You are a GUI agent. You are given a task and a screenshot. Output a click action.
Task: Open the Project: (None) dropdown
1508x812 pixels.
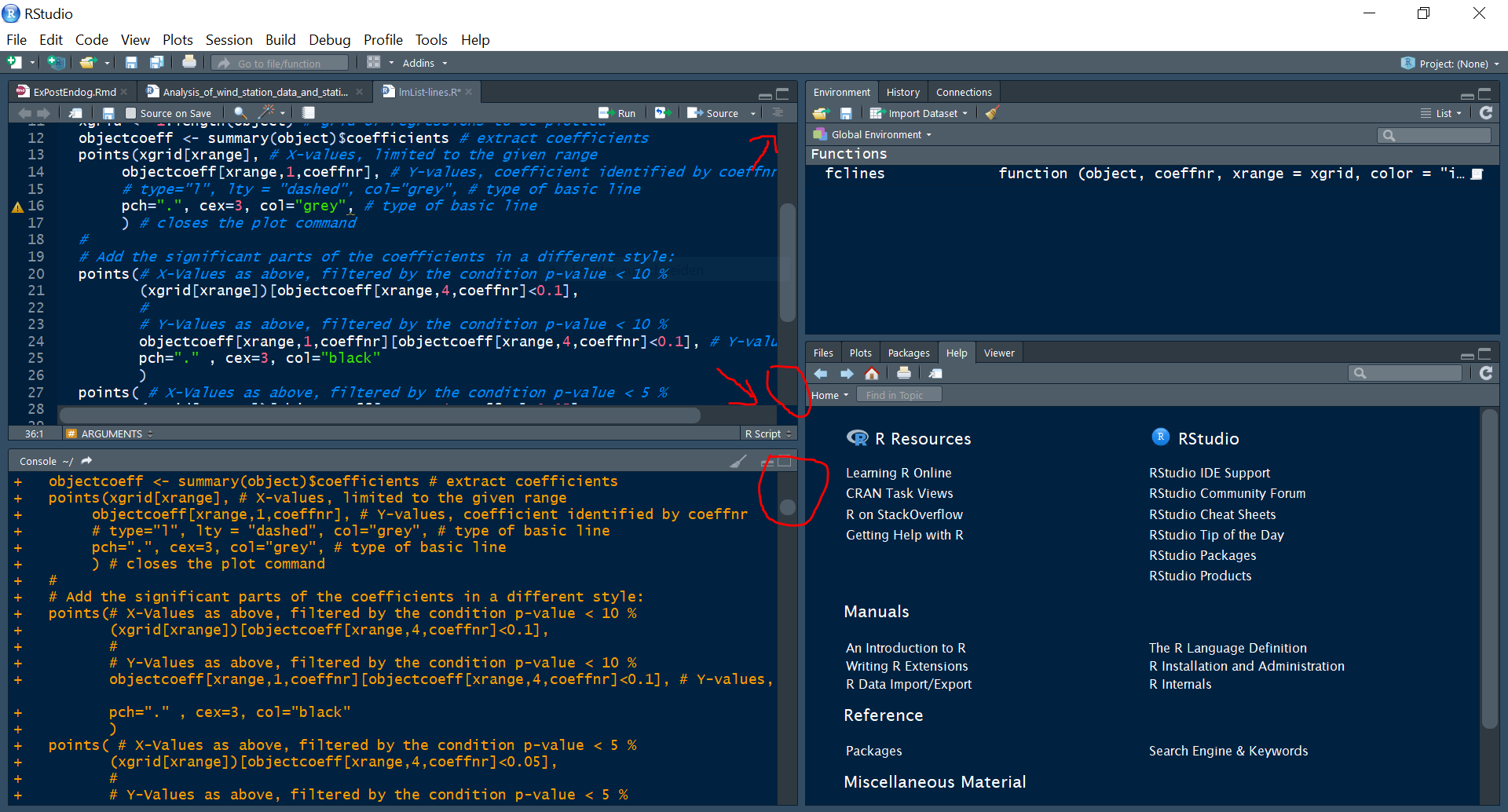tap(1450, 64)
